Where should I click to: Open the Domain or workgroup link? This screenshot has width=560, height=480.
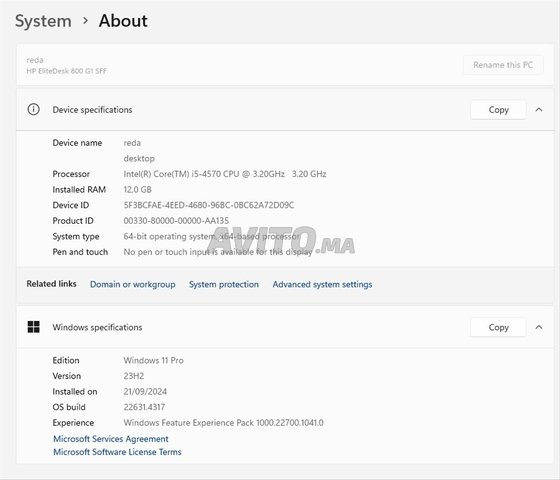point(132,284)
